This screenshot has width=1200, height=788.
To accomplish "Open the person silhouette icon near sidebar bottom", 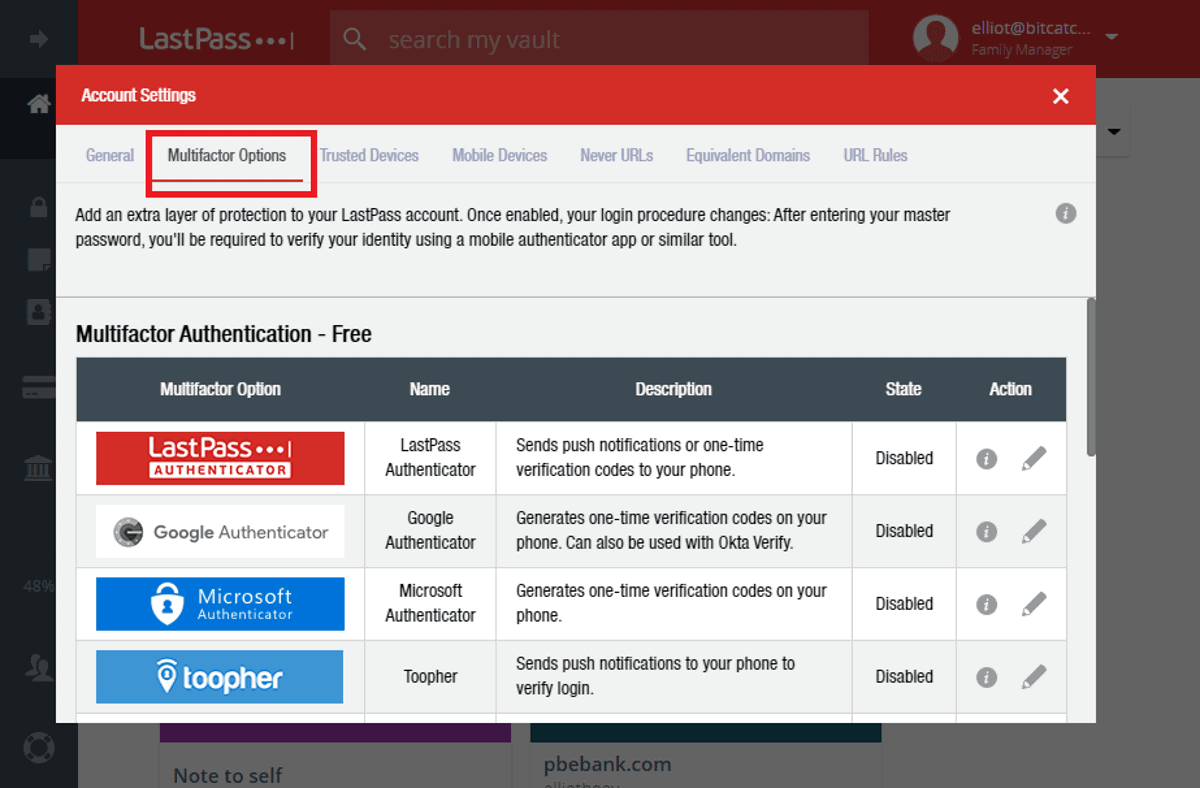I will point(39,668).
